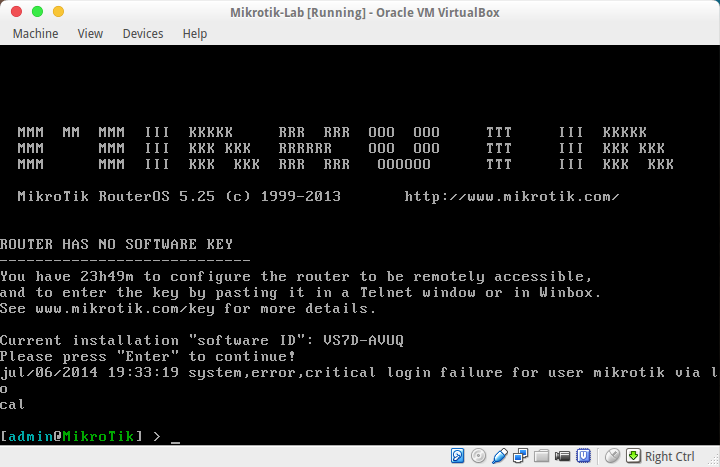Viewport: 720px width, 467px height.
Task: Click the mouse integration status icon
Action: tap(612, 456)
